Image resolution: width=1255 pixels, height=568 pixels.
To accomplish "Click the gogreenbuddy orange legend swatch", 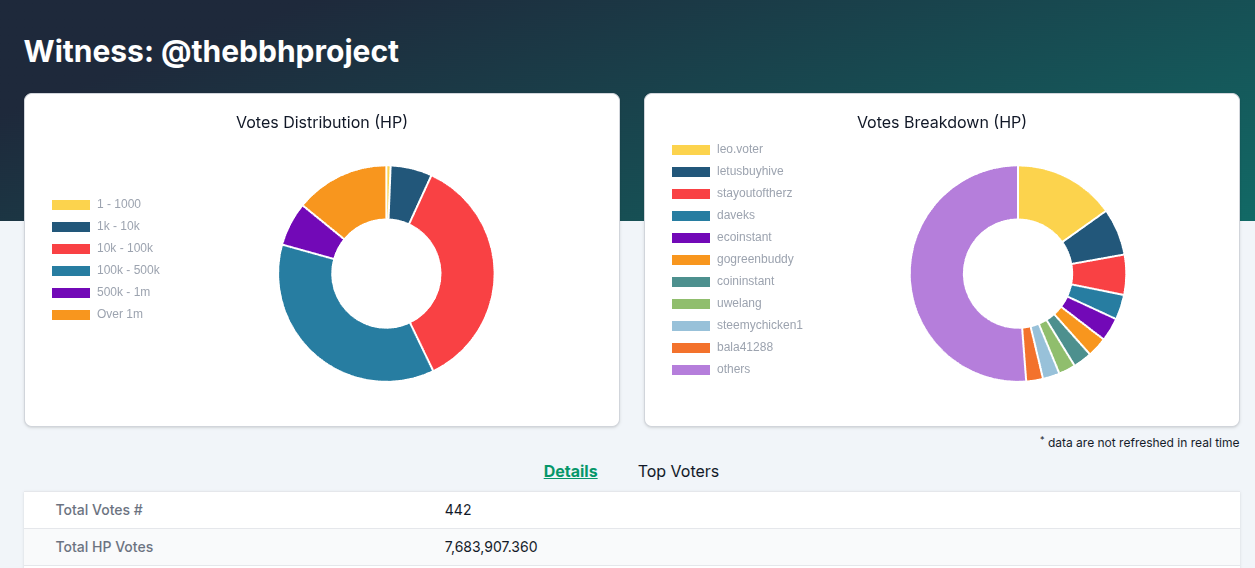I will coord(691,259).
